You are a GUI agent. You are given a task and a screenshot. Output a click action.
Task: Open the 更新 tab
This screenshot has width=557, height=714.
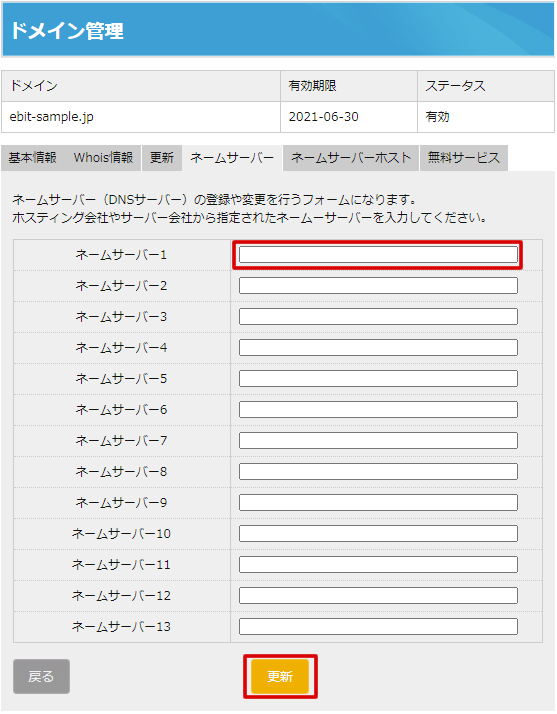click(x=162, y=158)
